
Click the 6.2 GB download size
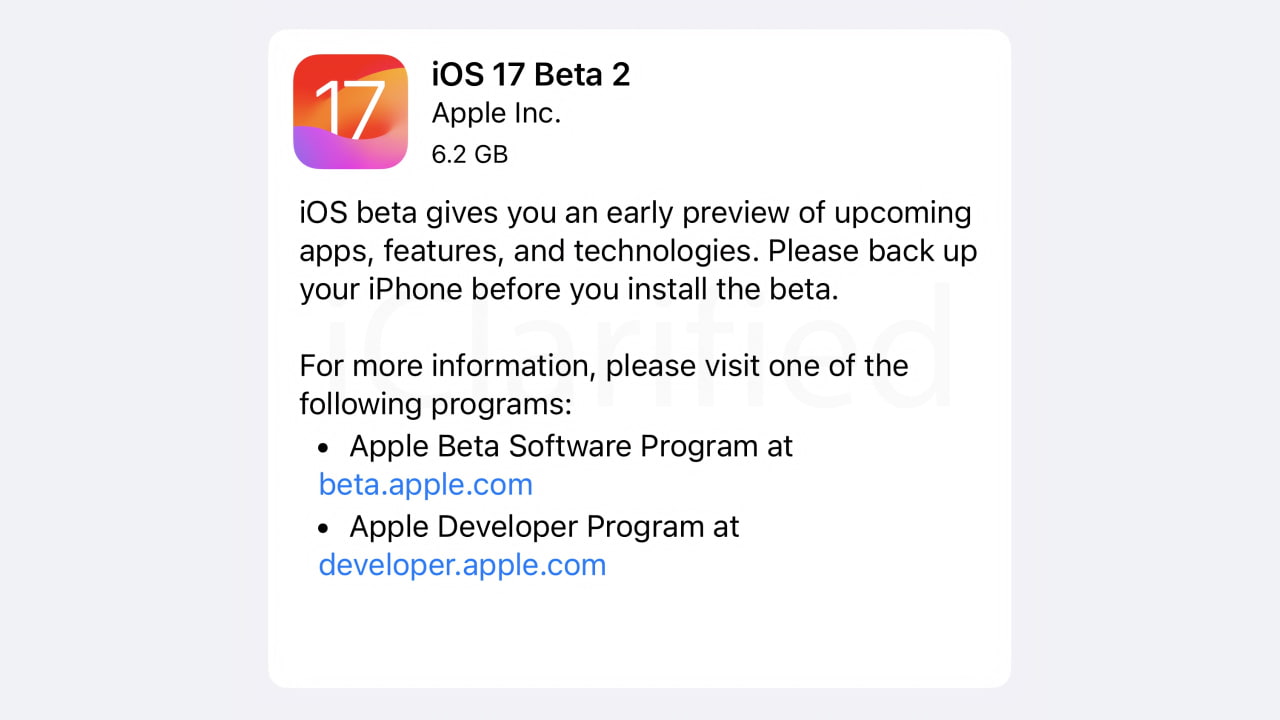[469, 154]
